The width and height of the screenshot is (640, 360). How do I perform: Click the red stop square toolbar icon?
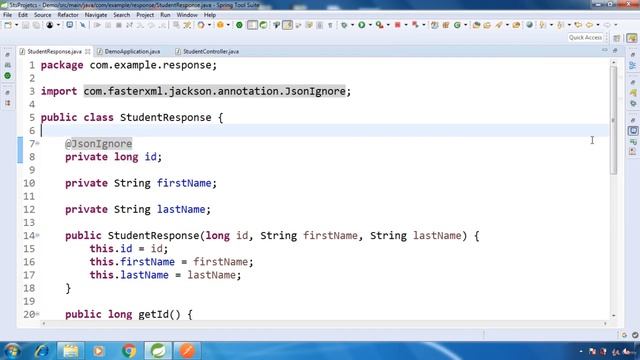[x=398, y=25]
